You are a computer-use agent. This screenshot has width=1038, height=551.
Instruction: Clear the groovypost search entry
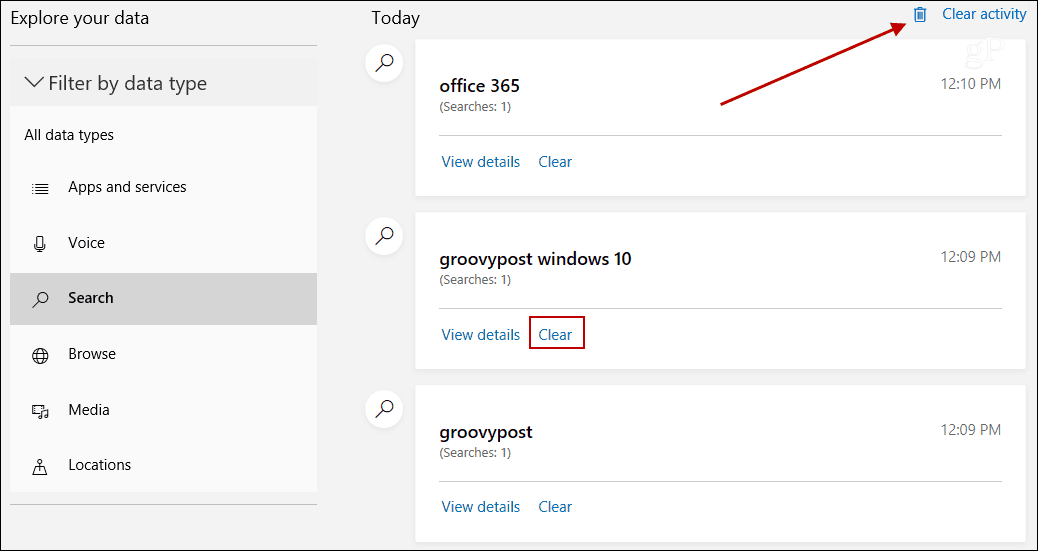555,507
